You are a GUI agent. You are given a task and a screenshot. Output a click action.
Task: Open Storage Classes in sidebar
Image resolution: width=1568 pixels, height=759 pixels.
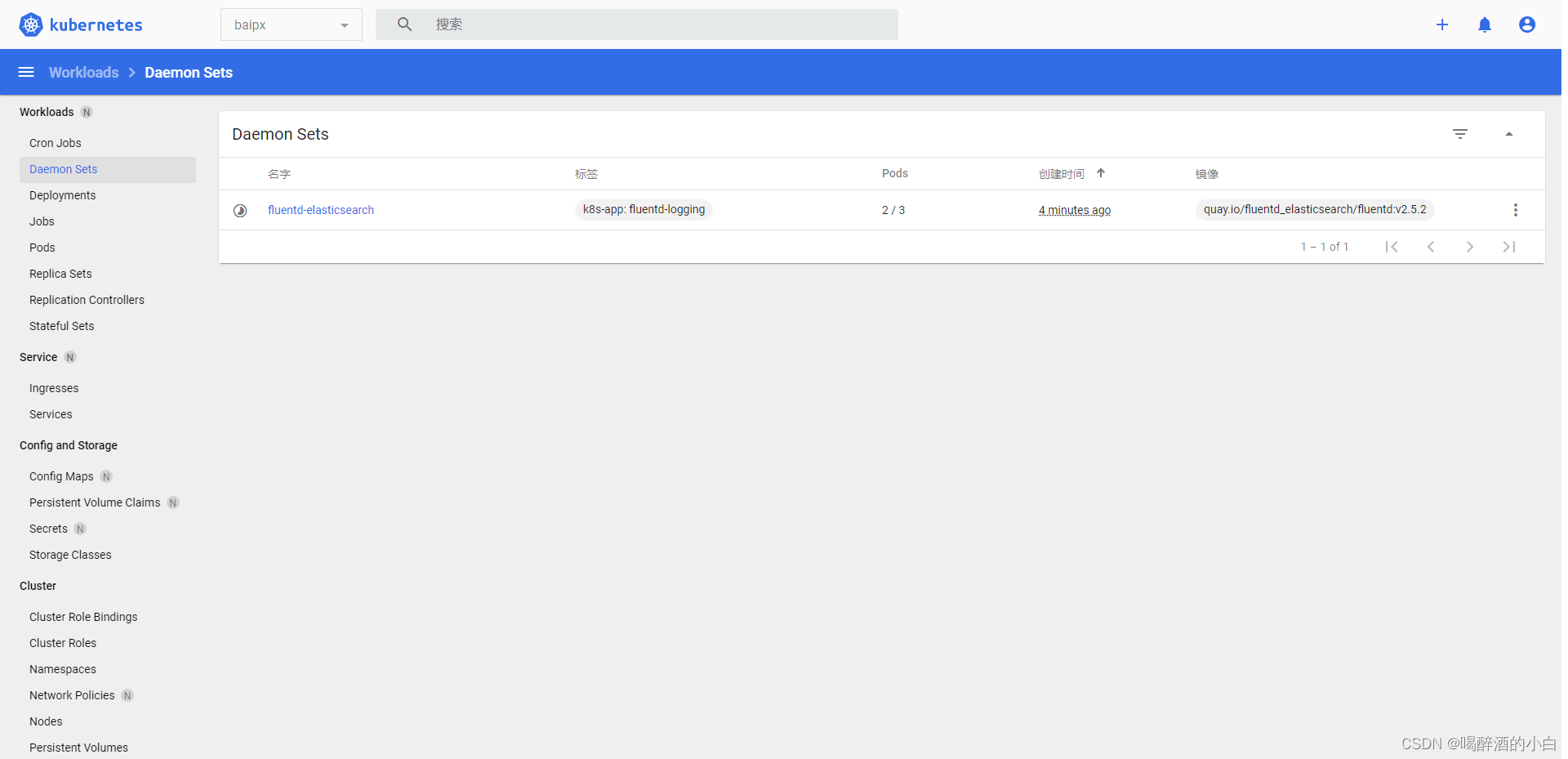70,555
